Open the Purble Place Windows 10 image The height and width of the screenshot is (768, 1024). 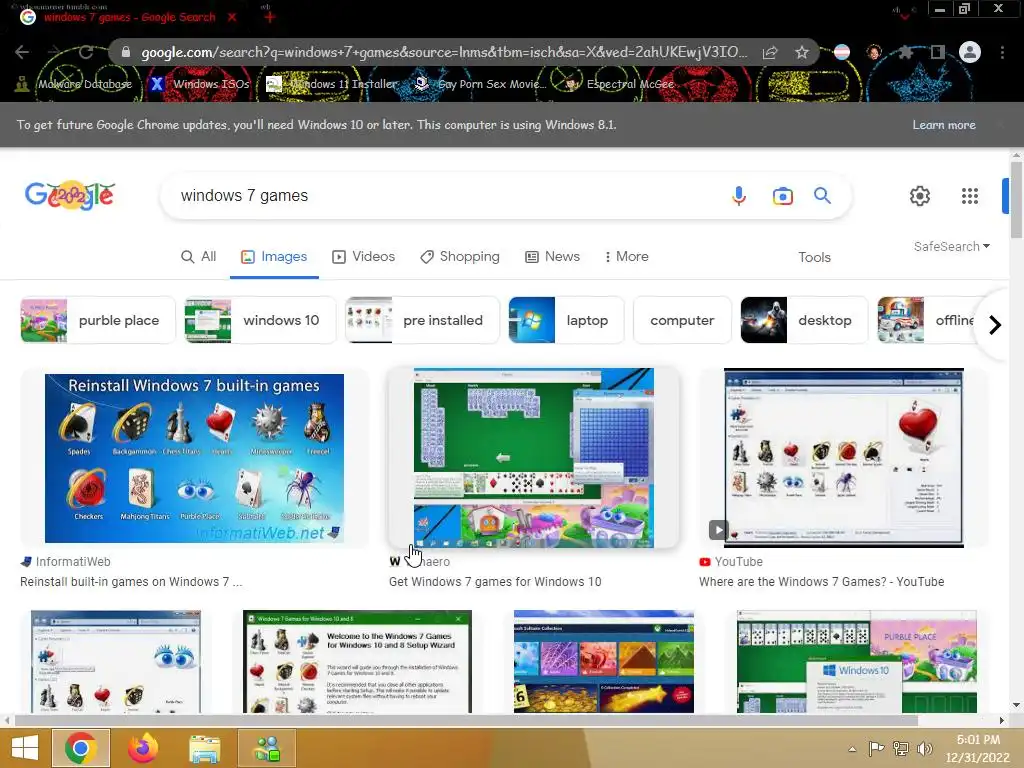click(857, 662)
